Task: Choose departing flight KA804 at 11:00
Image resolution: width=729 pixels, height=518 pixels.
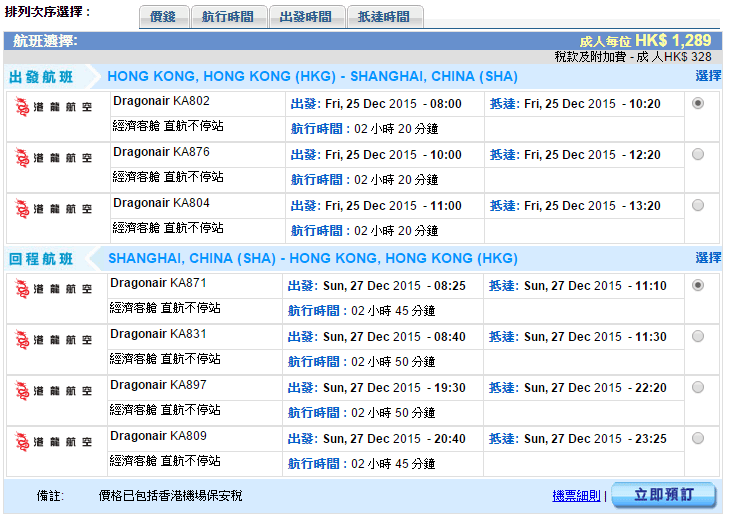Action: [x=697, y=205]
